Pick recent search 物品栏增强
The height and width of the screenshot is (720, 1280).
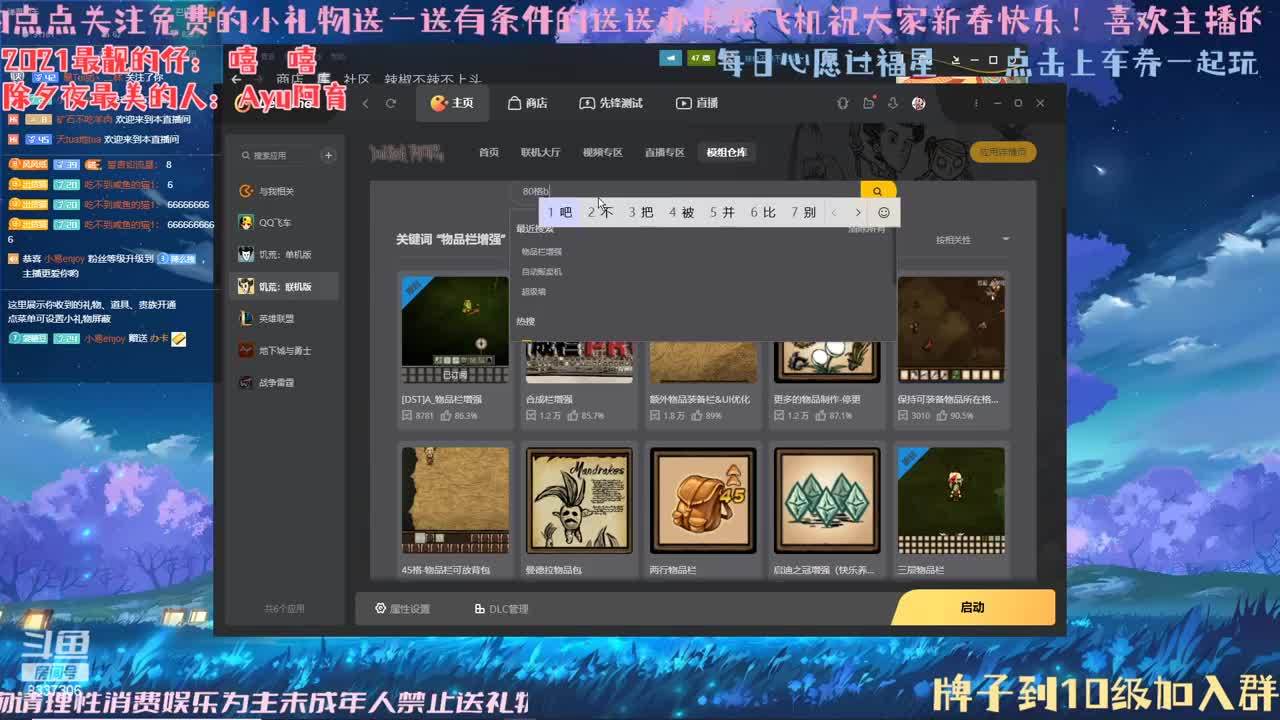(542, 252)
